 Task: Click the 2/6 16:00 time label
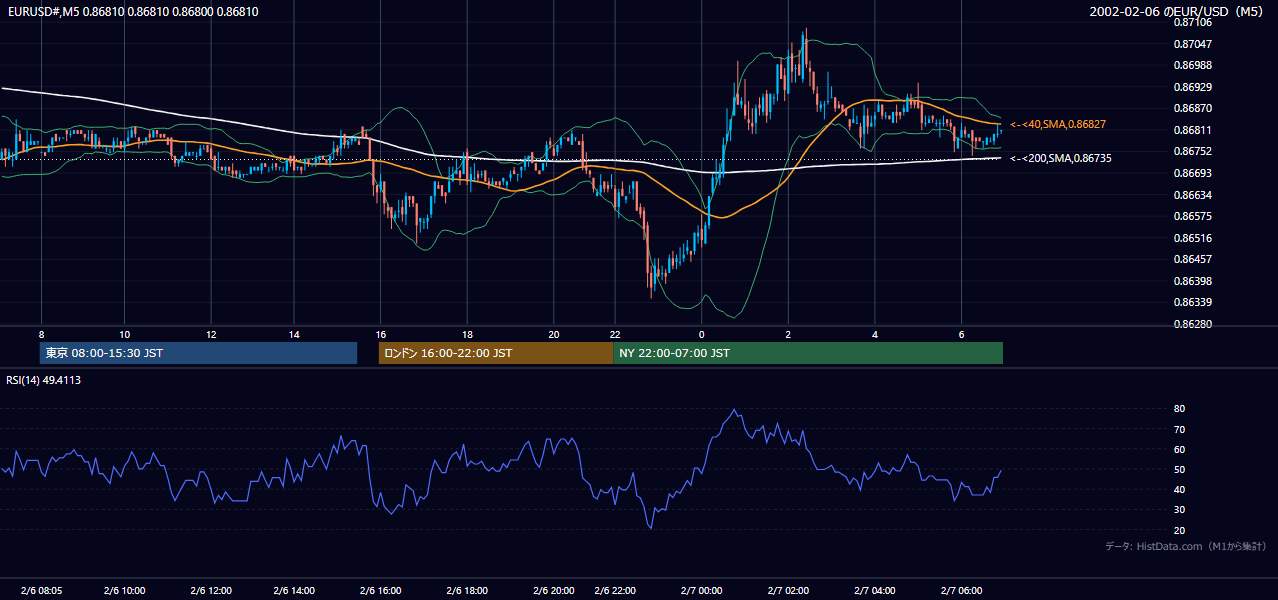click(x=381, y=591)
